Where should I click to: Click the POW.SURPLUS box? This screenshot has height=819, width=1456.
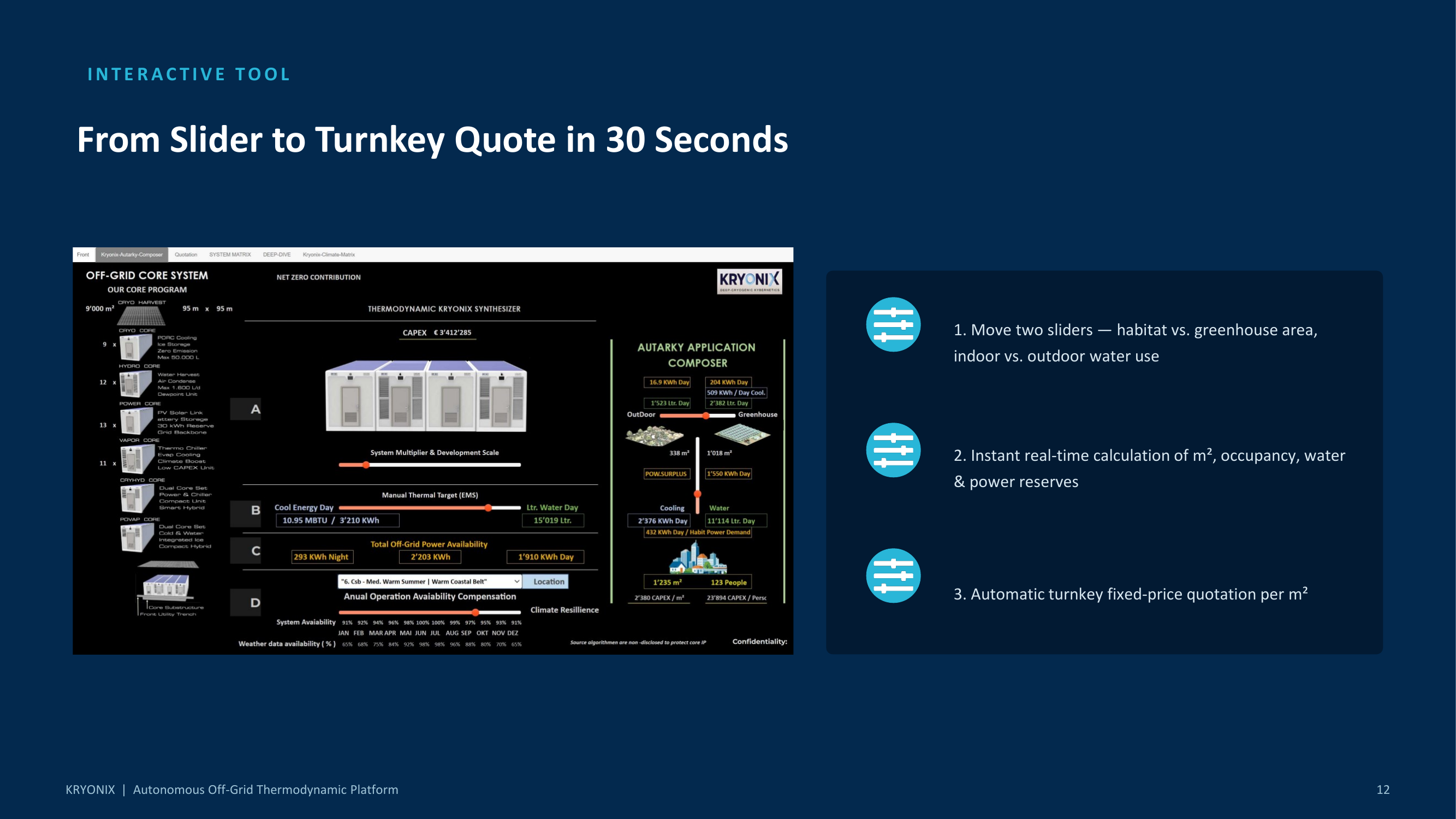[667, 473]
